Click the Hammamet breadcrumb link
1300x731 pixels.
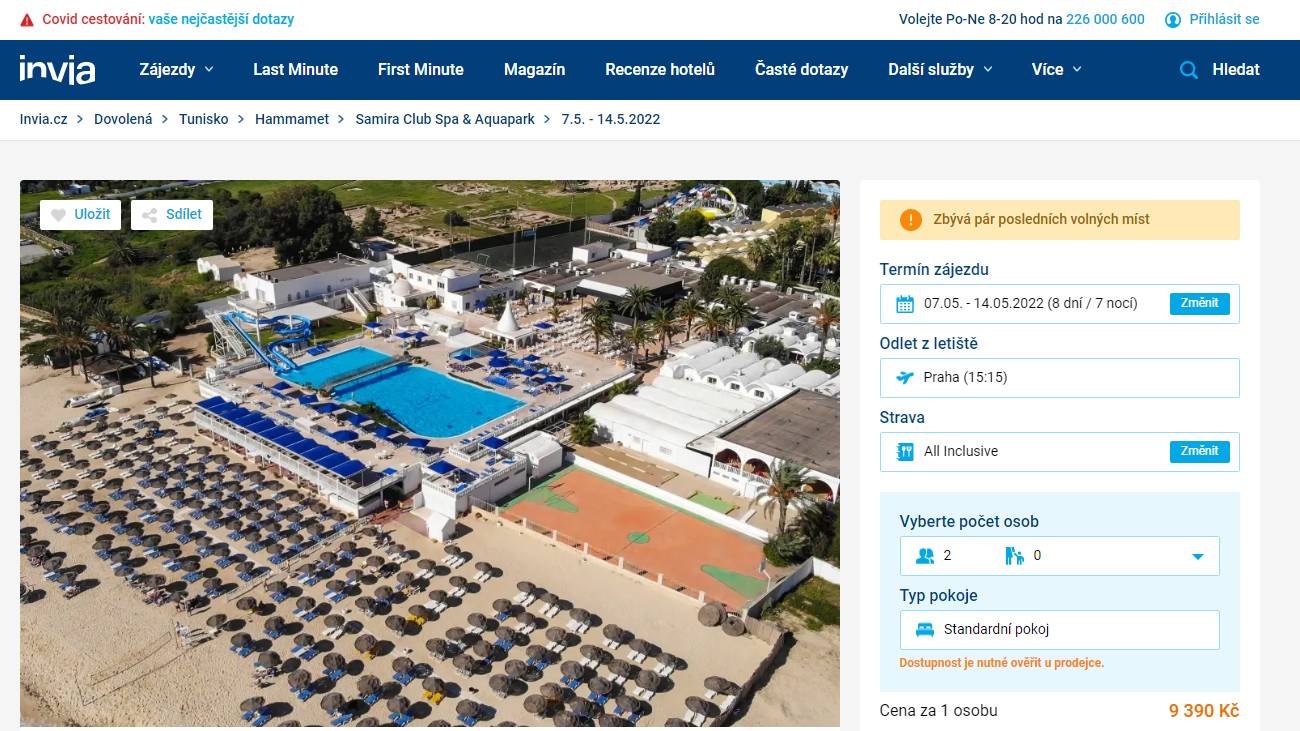[292, 119]
